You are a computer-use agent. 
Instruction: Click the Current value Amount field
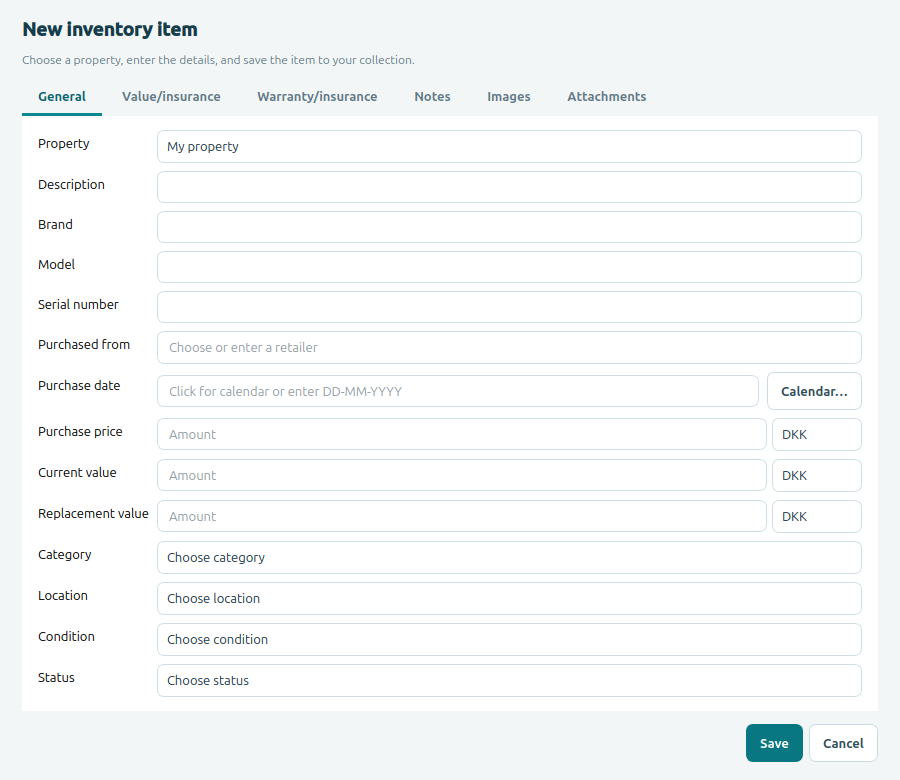point(461,475)
